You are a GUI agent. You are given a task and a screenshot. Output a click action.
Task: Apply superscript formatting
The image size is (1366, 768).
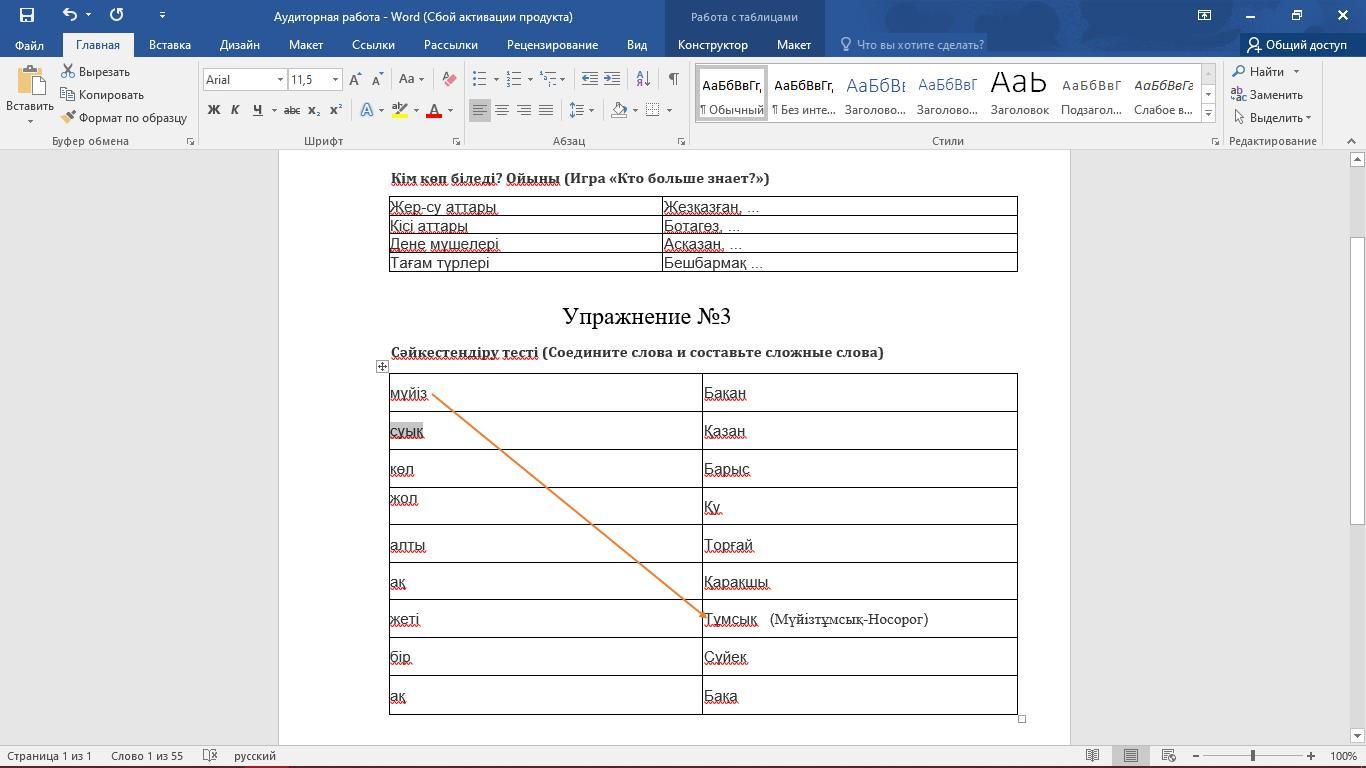click(336, 110)
